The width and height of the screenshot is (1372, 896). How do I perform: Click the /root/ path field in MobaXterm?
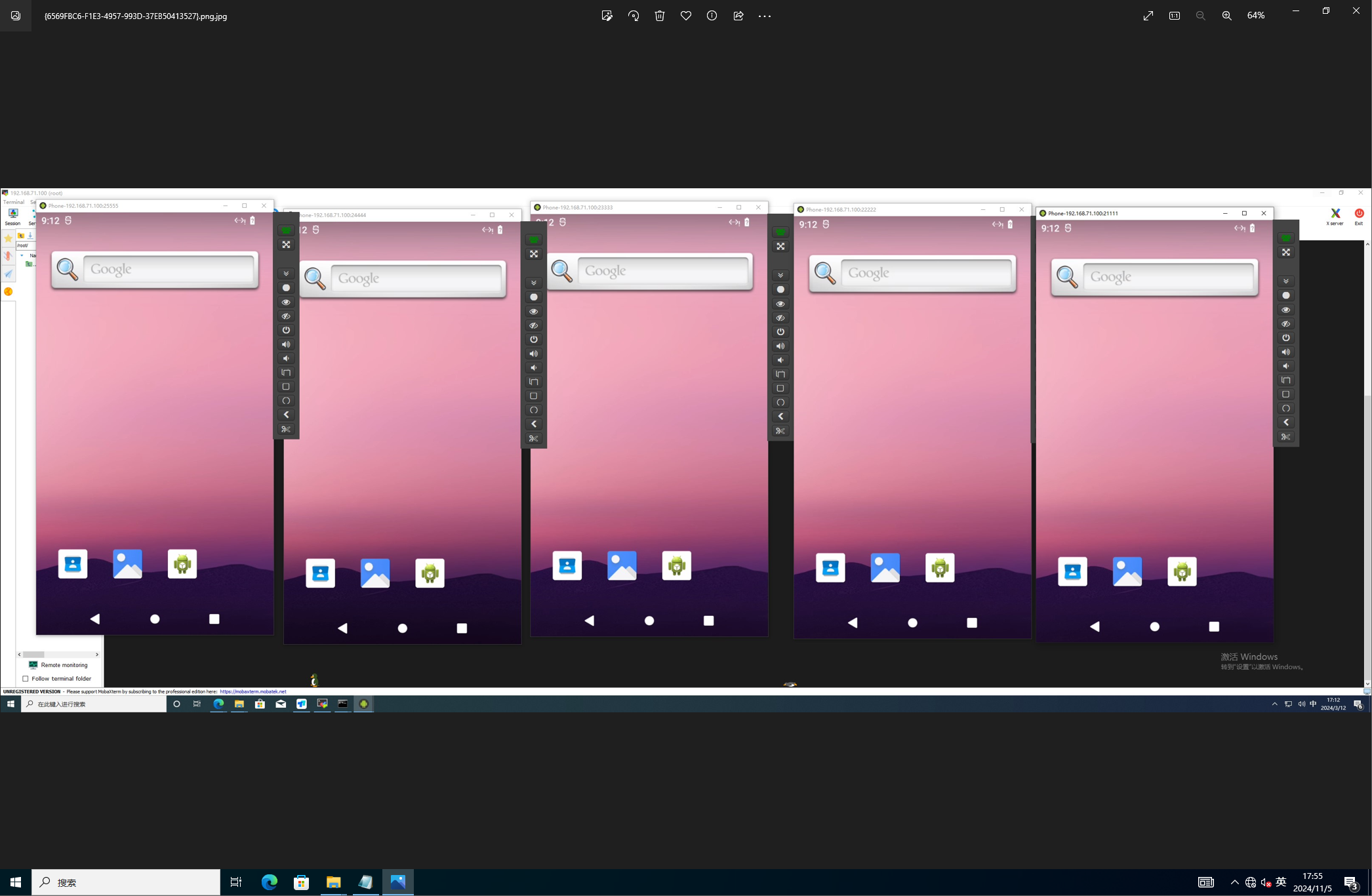click(26, 245)
